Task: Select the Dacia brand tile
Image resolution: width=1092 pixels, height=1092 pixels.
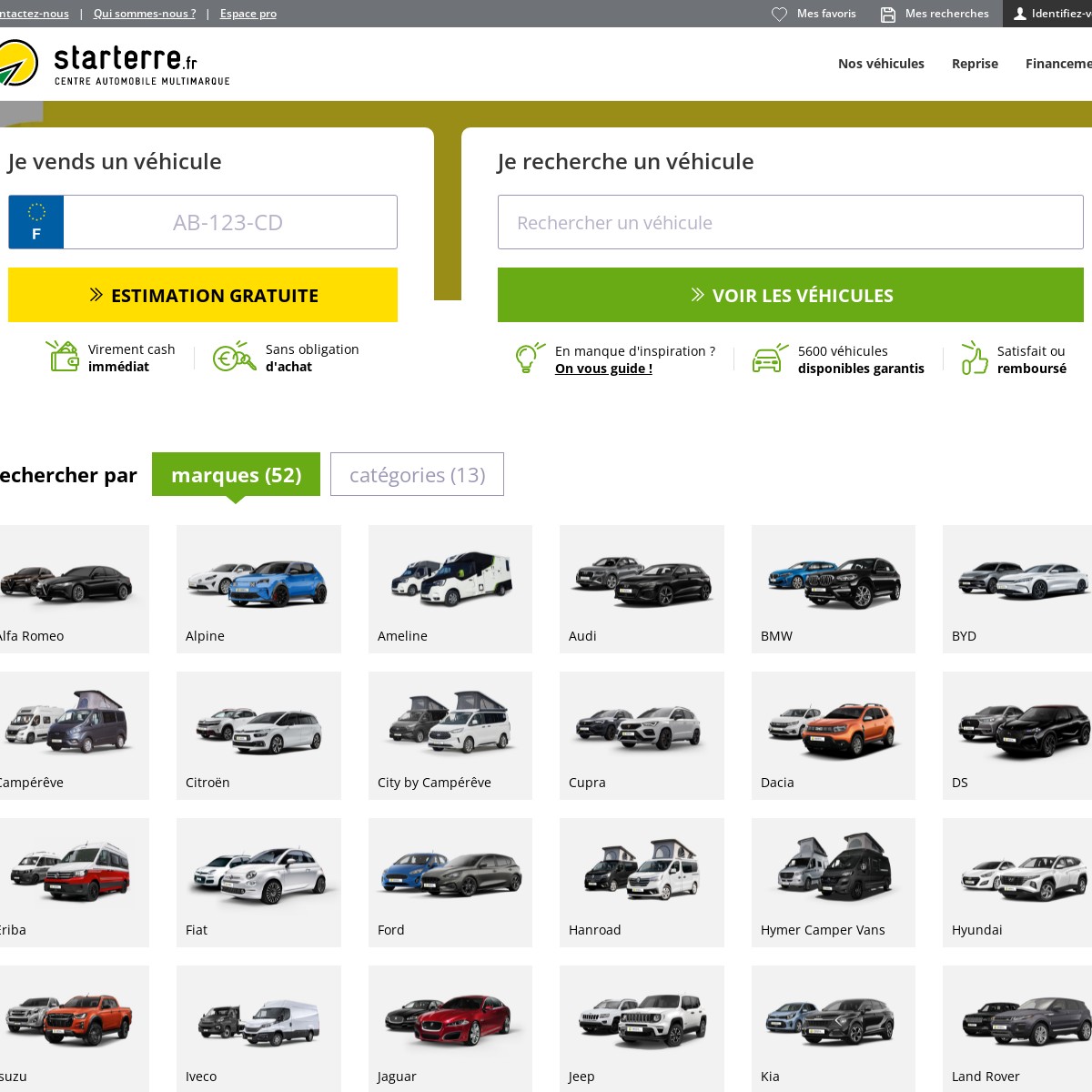Action: coord(834,735)
